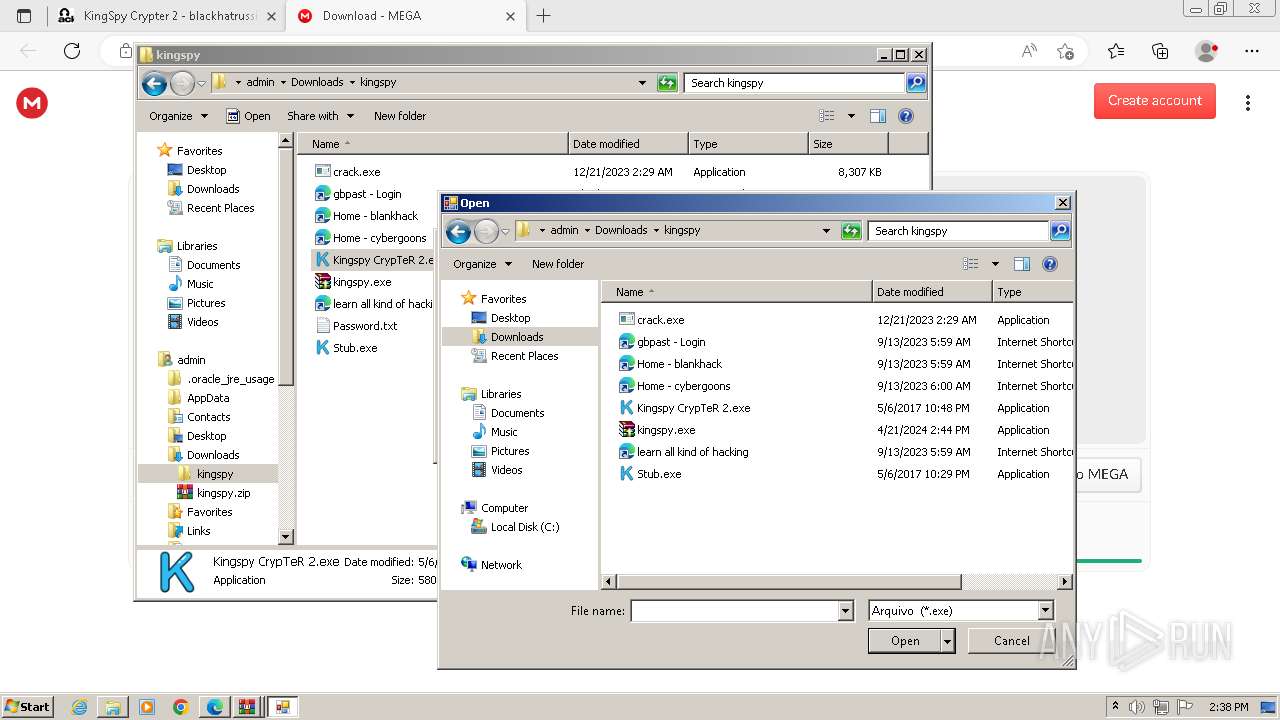Sort by Date modified column in Open dialog
Viewport: 1280px width, 720px height.
[932, 292]
